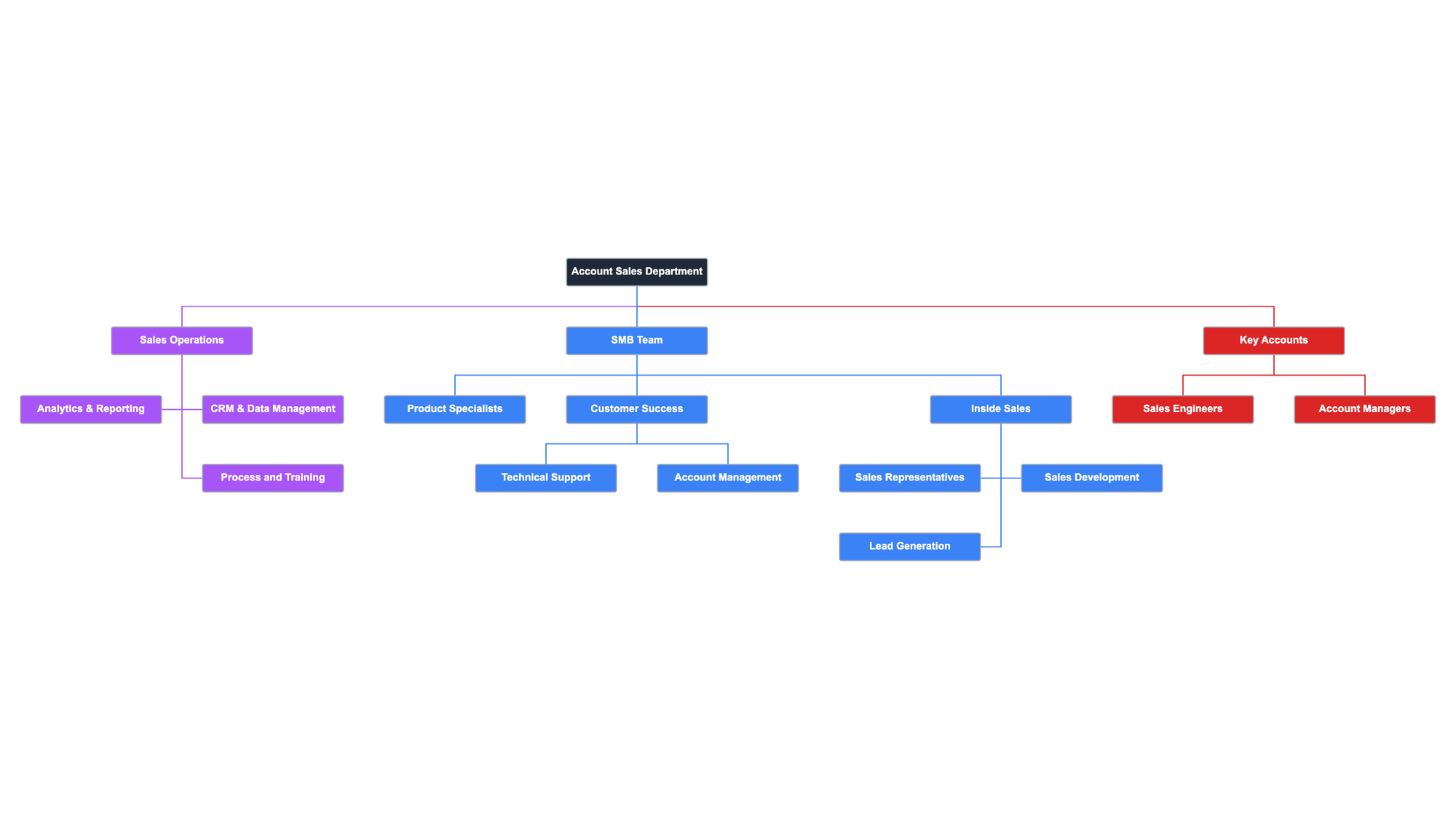
Task: Expand the Sales Operations branch
Action: click(x=183, y=339)
